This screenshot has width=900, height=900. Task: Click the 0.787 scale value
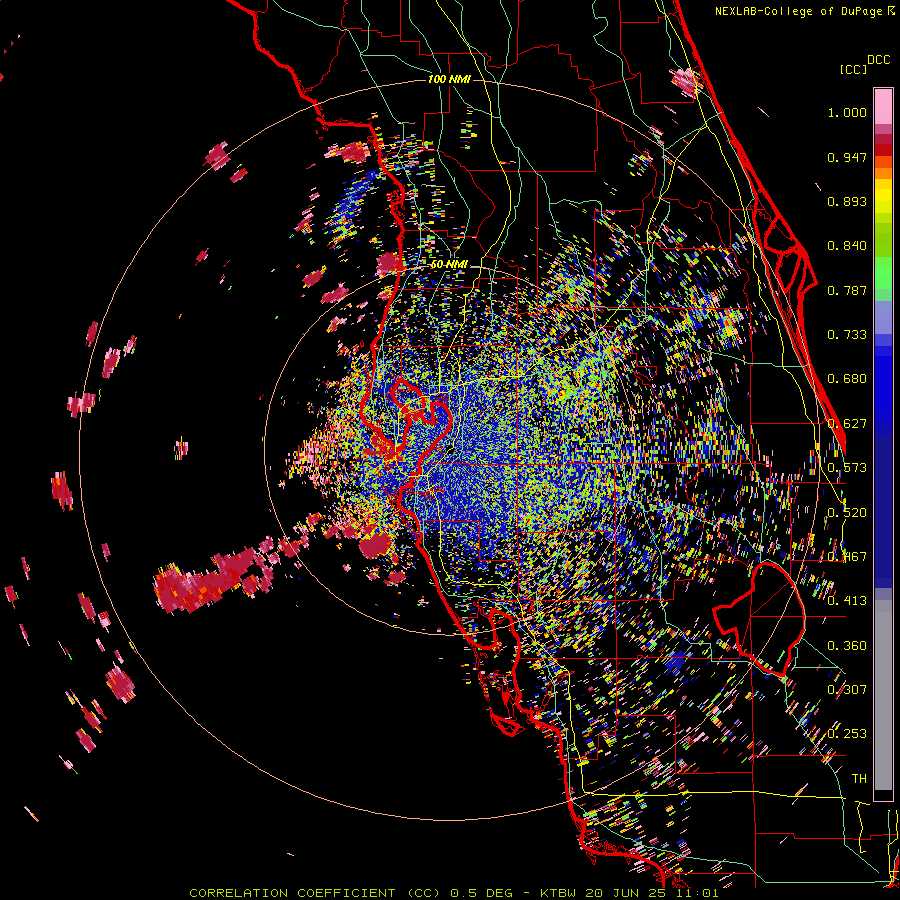click(847, 290)
